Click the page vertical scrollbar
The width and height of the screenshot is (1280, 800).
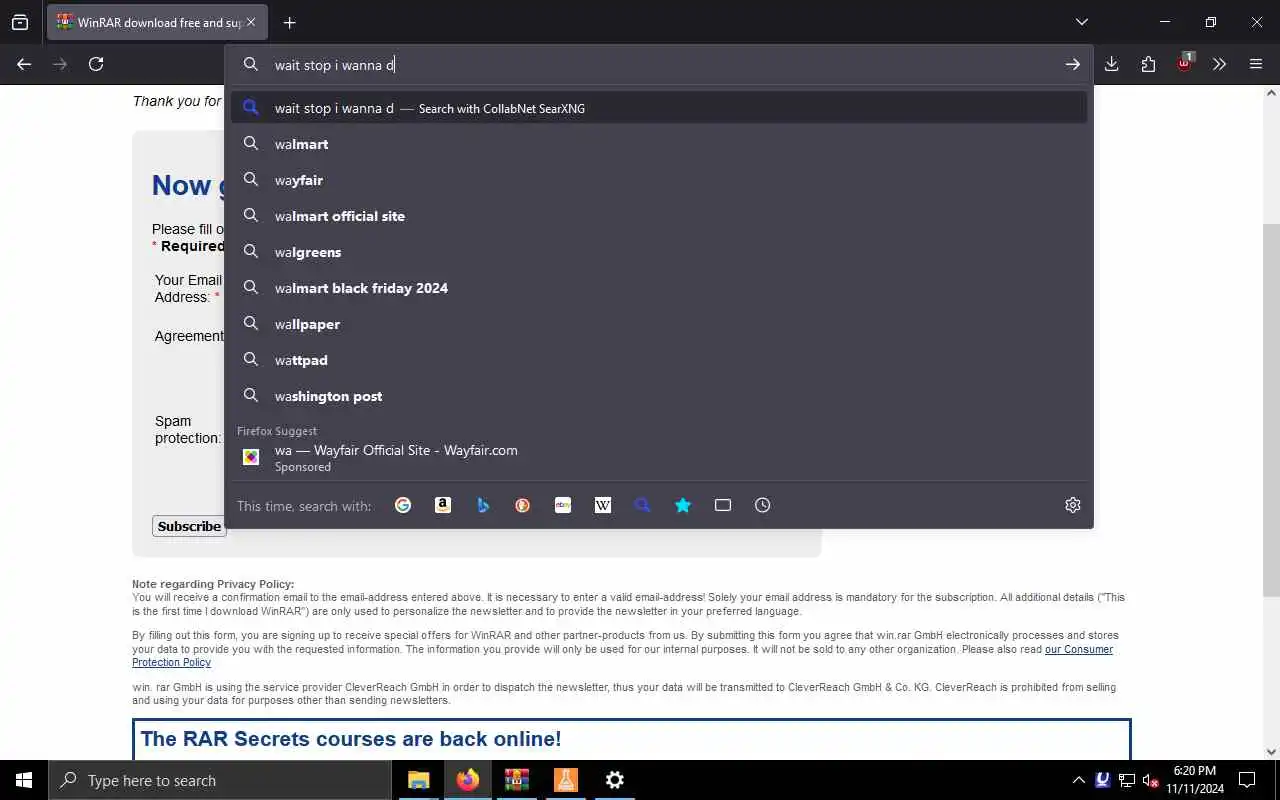coord(1272,410)
